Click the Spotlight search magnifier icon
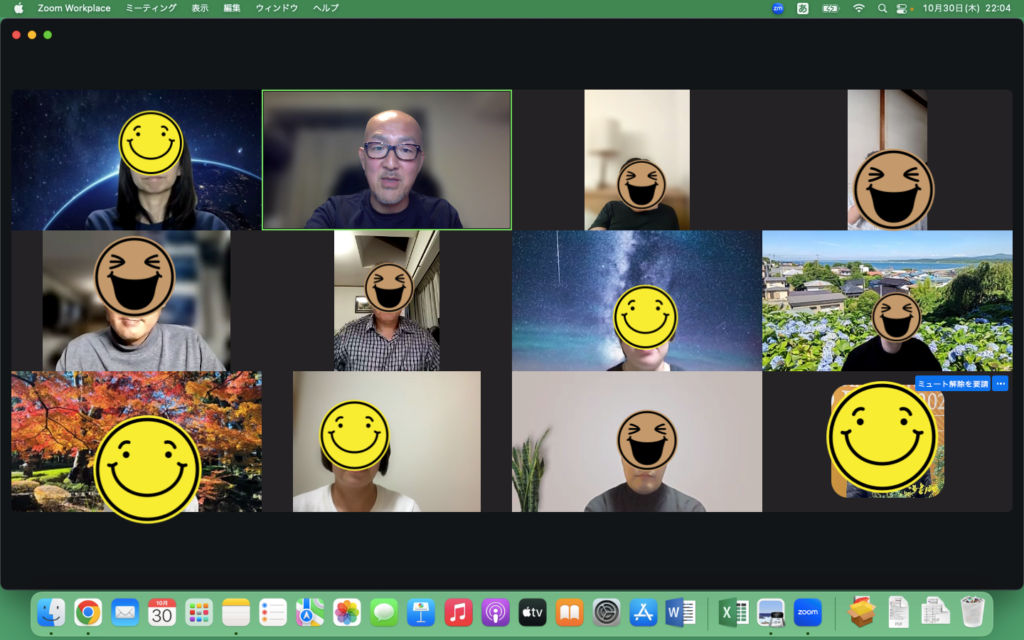The height and width of the screenshot is (640, 1024). pos(882,8)
